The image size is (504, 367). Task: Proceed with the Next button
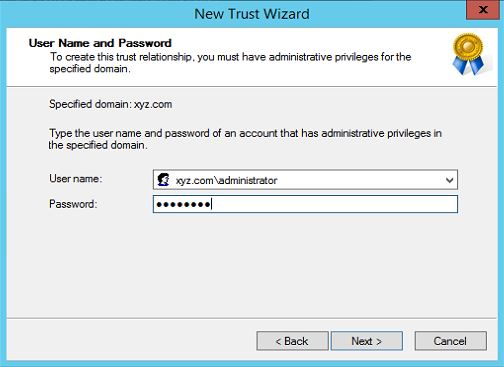367,341
